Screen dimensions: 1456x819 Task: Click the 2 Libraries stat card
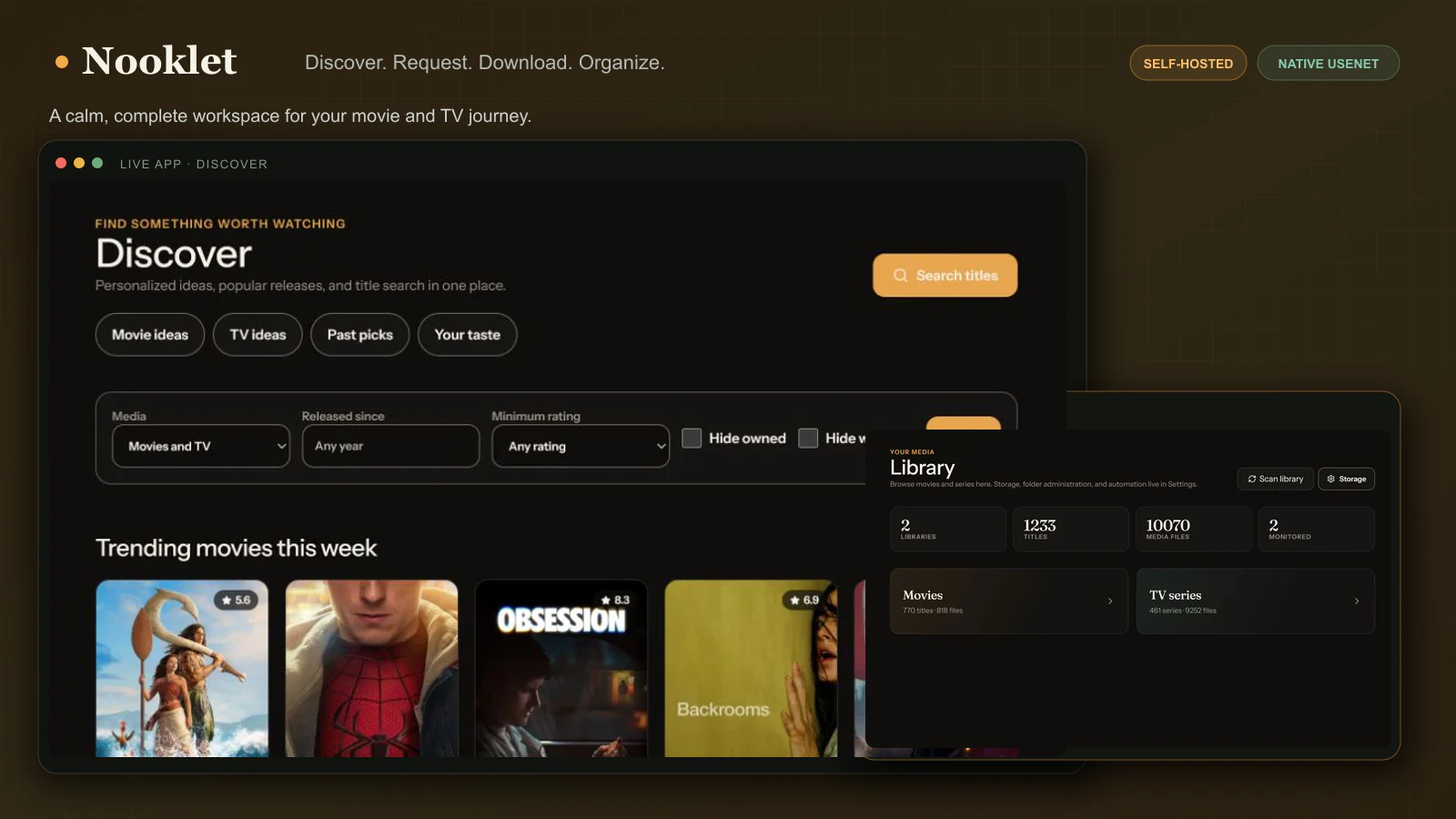[948, 529]
